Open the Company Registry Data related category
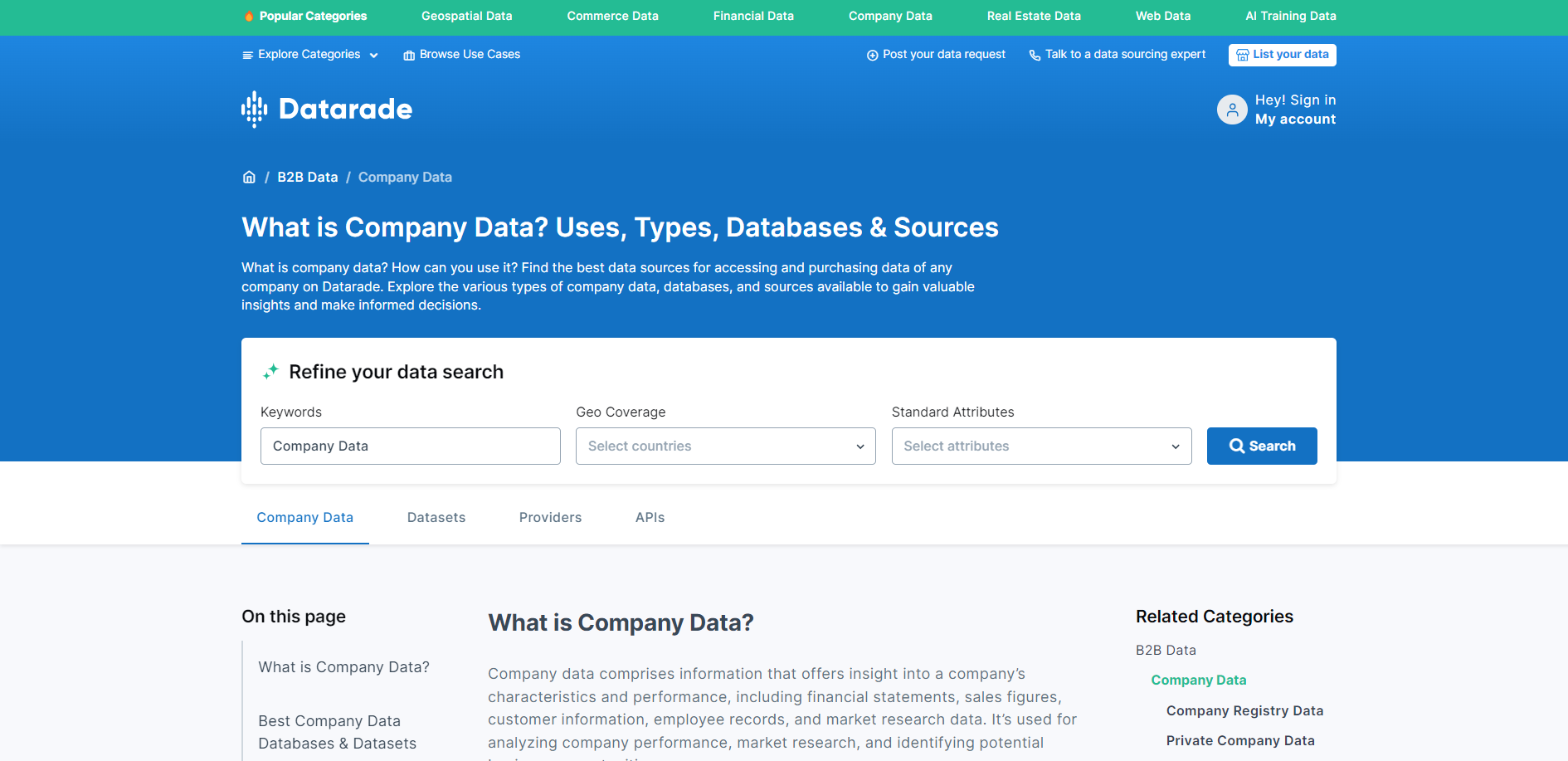 [1244, 710]
